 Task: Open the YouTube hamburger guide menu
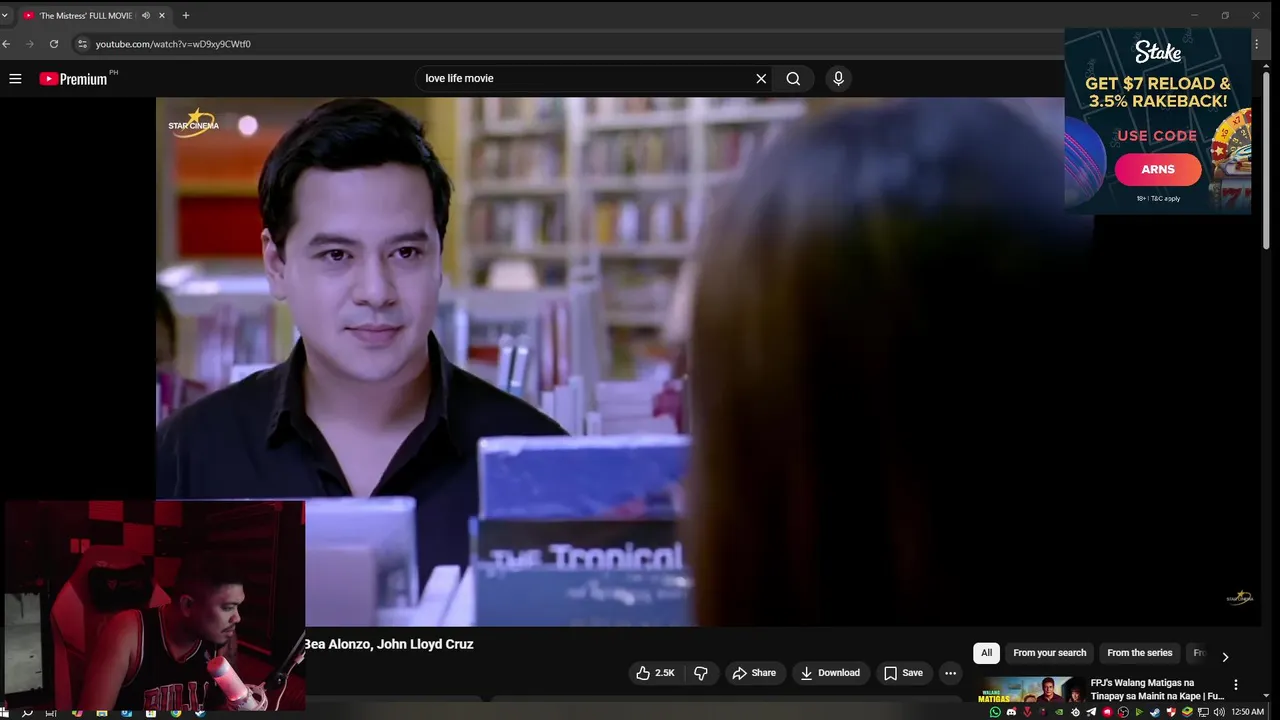pos(15,78)
